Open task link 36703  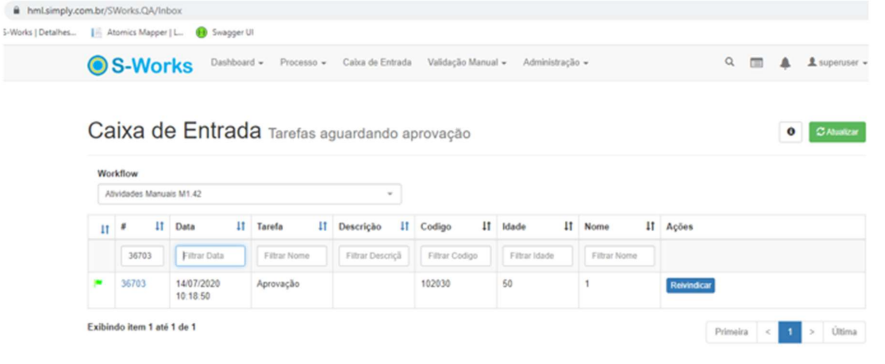click(x=133, y=284)
